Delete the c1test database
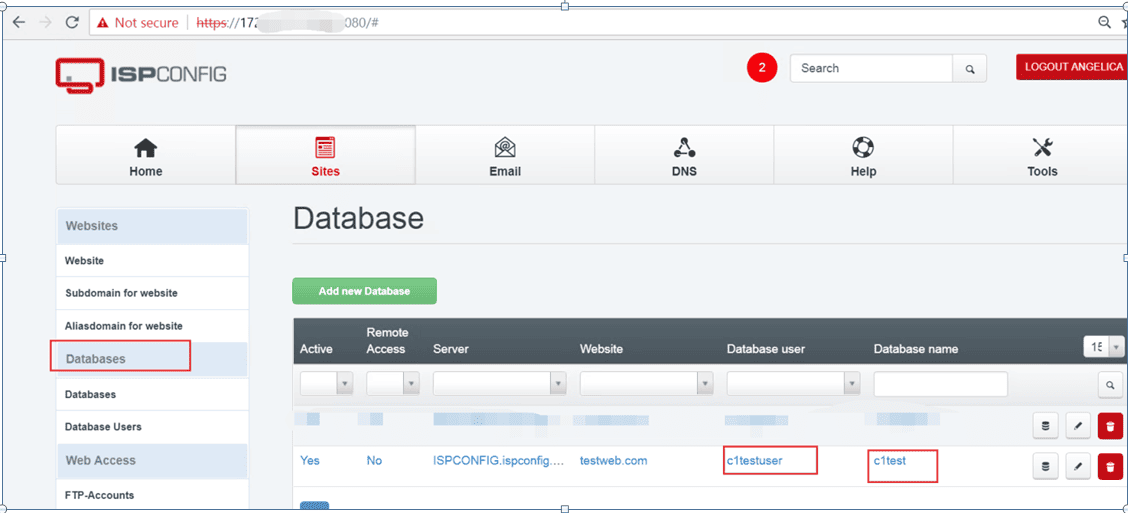This screenshot has height=513, width=1128. [x=1110, y=466]
